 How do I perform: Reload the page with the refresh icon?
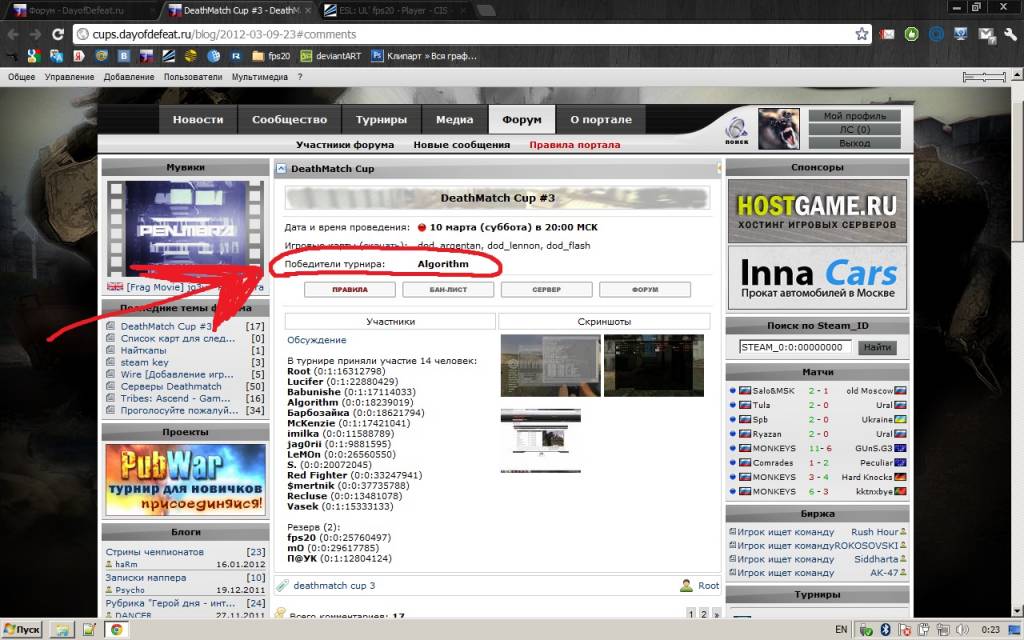coord(57,34)
